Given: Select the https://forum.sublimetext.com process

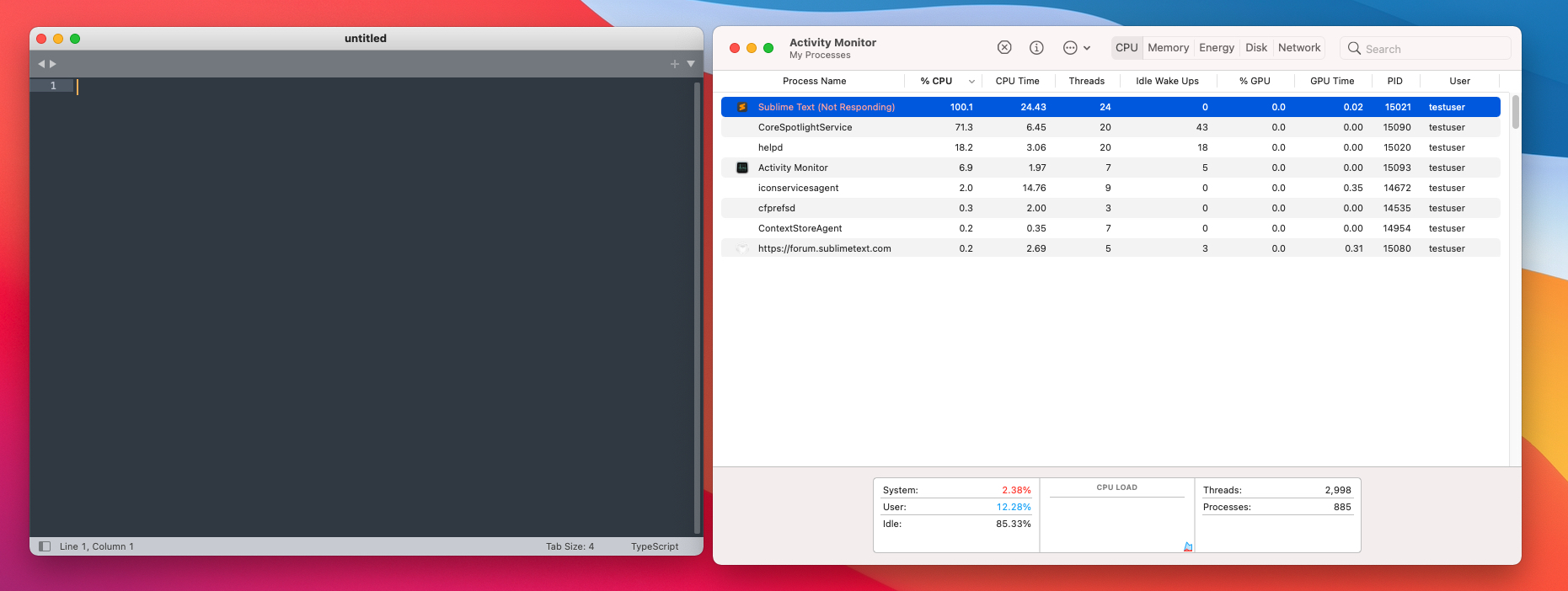Looking at the screenshot, I should [1110, 248].
